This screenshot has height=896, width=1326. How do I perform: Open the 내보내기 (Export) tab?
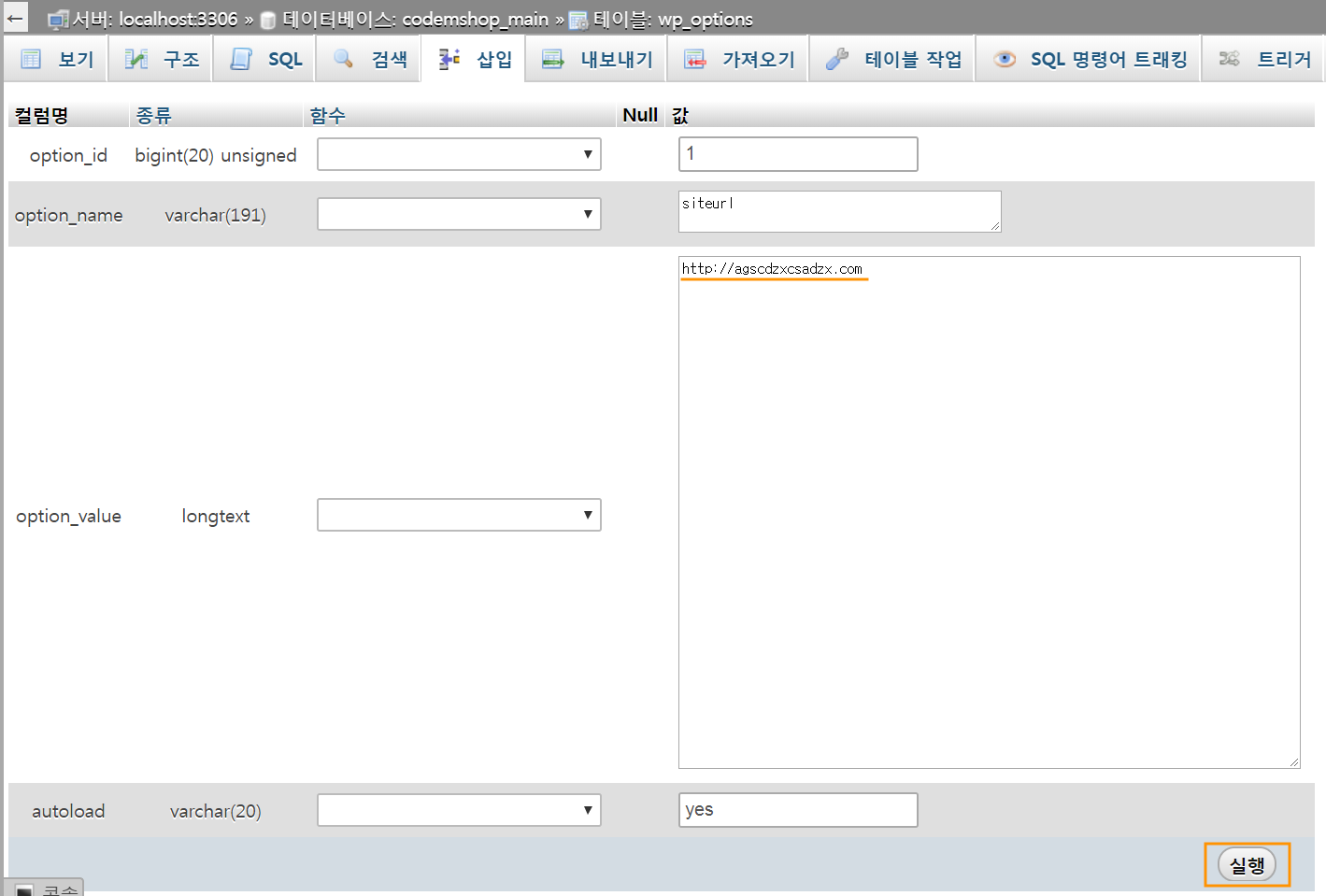596,59
